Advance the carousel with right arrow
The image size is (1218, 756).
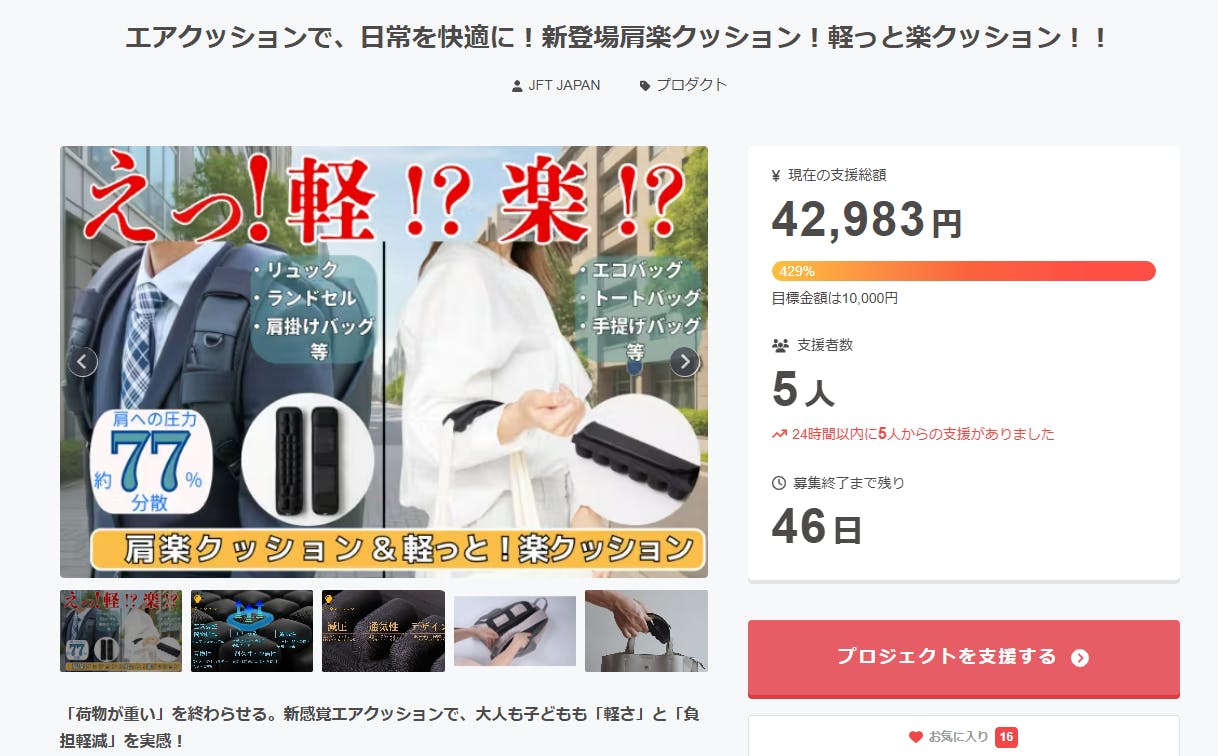(x=684, y=361)
